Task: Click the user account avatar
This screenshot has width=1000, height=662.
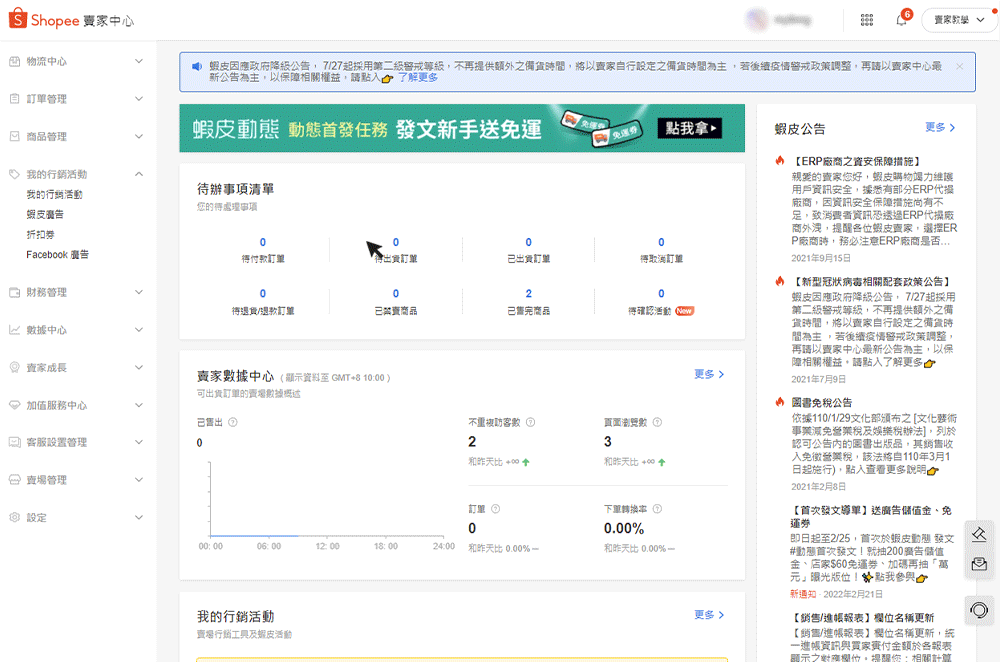Action: tap(757, 20)
